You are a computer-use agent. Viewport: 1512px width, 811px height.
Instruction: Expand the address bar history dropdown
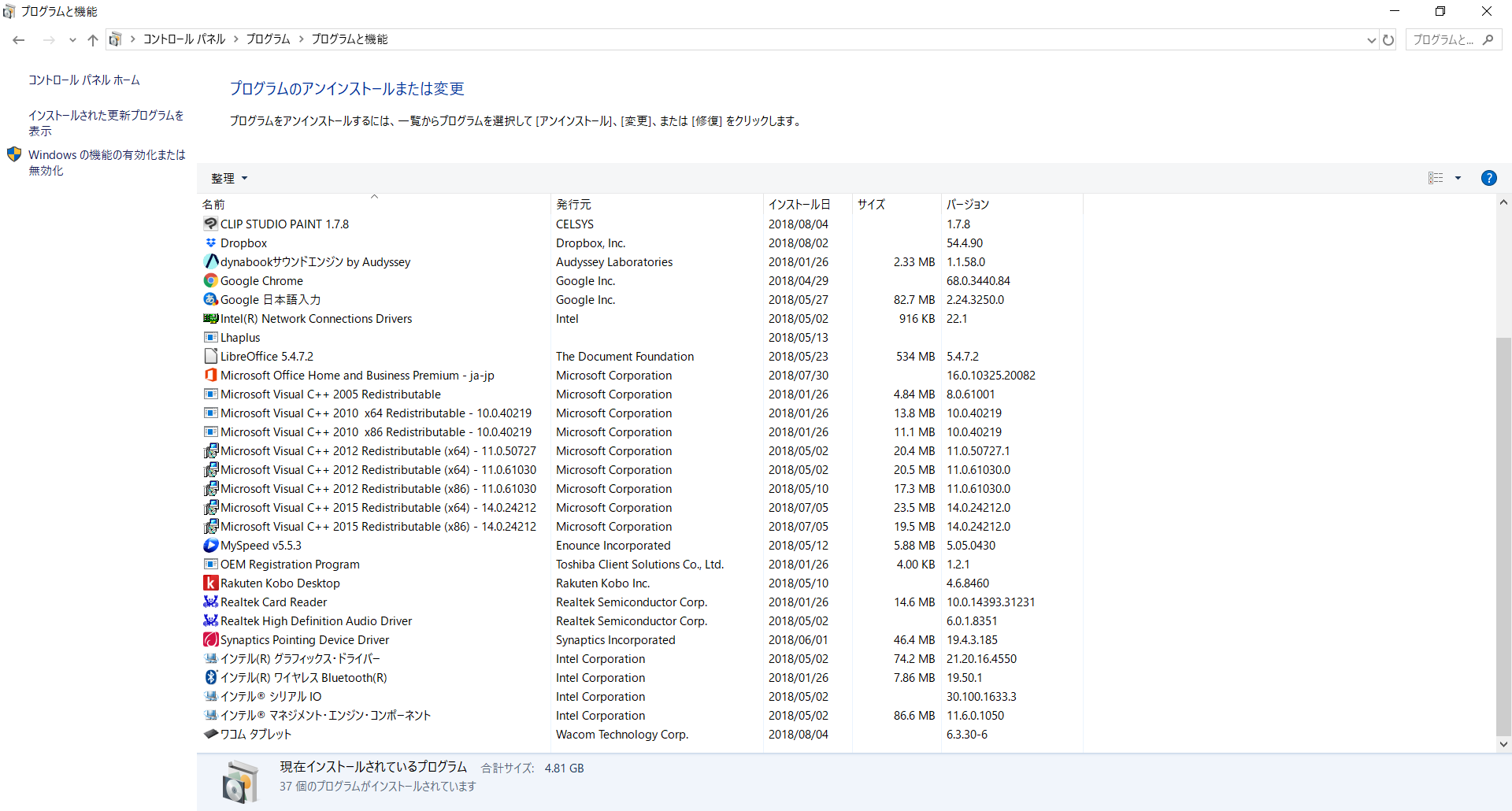1371,40
